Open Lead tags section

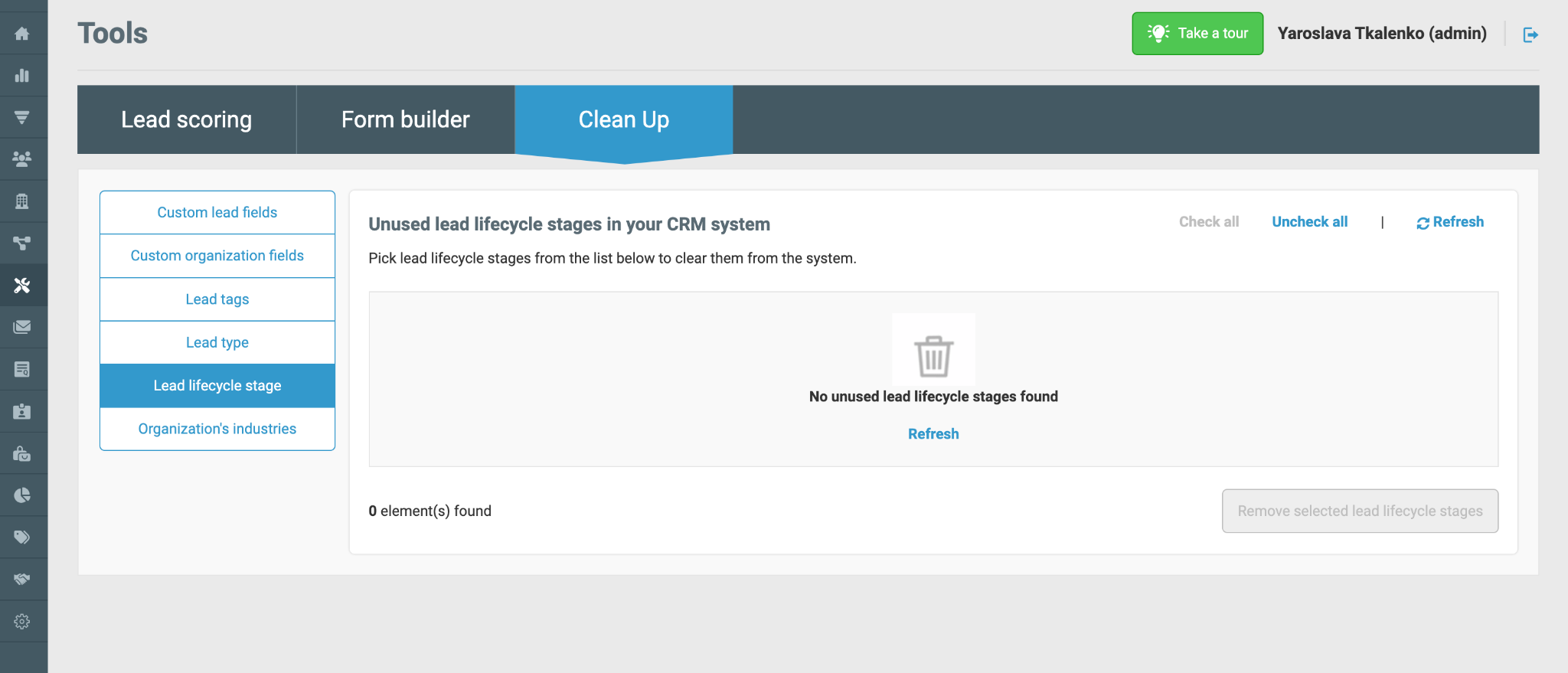[217, 299]
